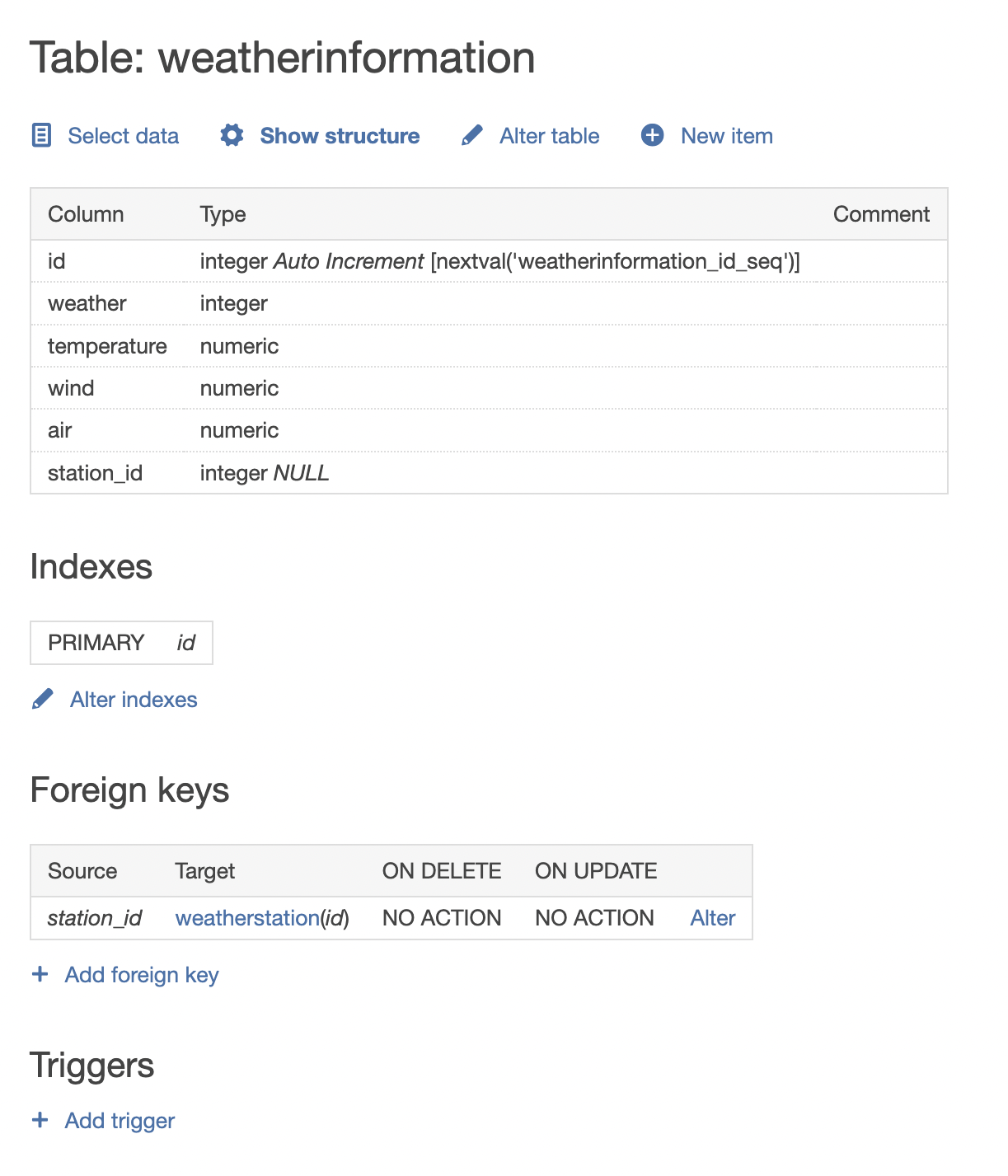Add a new foreign key
Viewport: 1008px width, 1176px height.
tap(142, 975)
